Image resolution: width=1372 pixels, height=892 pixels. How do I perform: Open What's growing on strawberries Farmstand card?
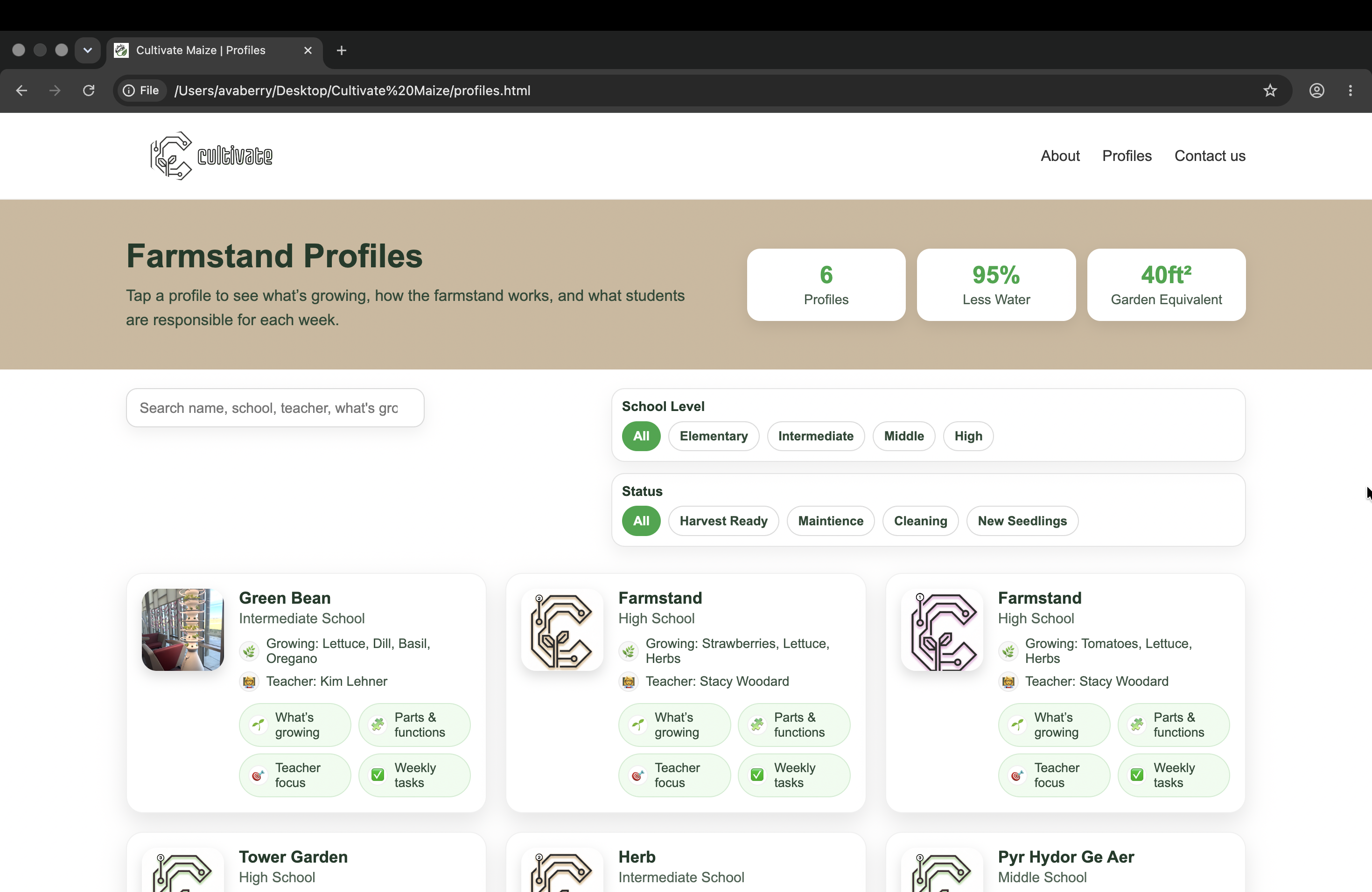(674, 725)
